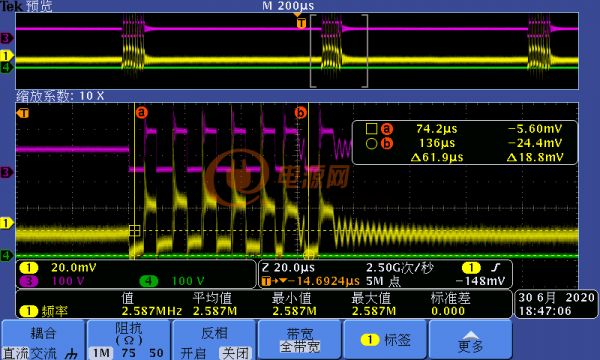Click cursor b marker on zoomed waveform

click(x=301, y=113)
